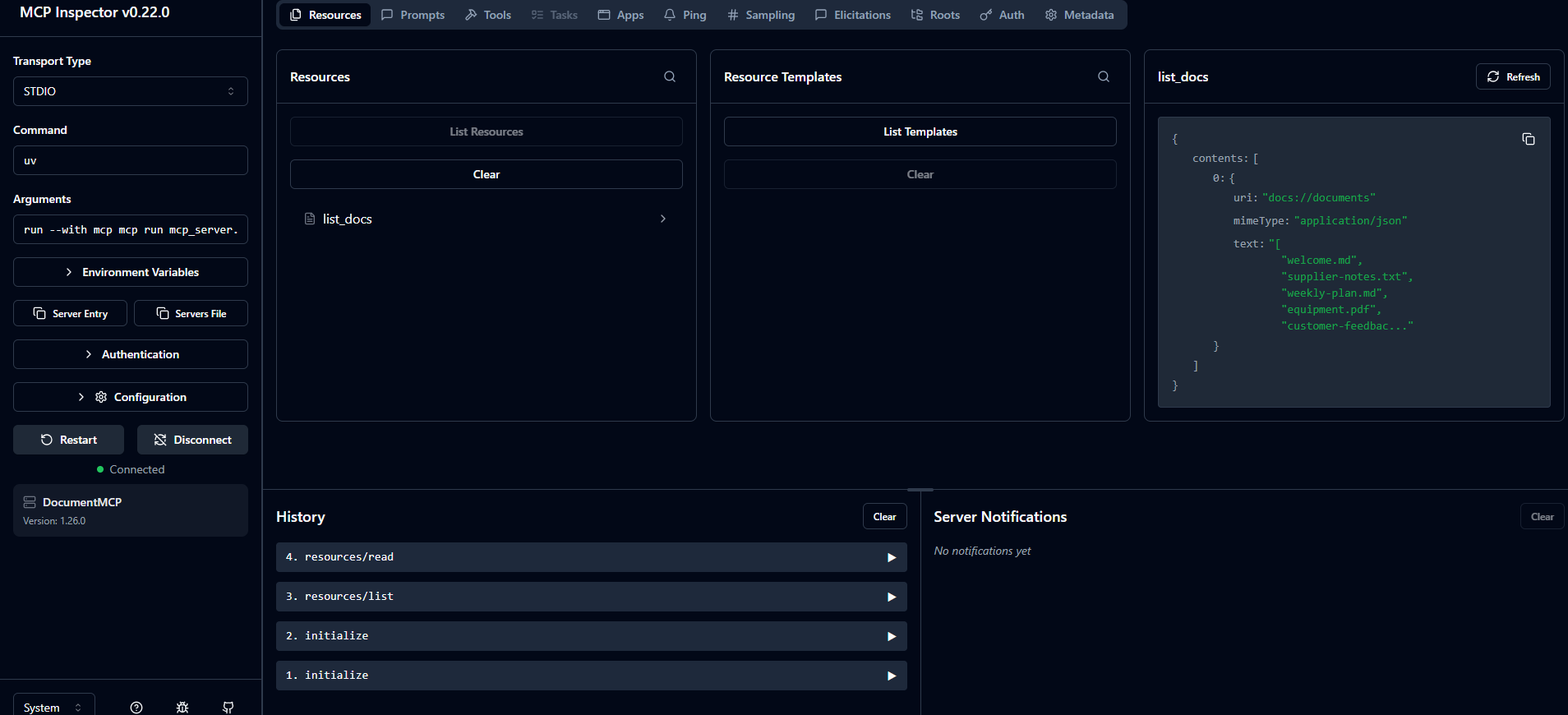
Task: Select the Ping tab
Action: 685,15
